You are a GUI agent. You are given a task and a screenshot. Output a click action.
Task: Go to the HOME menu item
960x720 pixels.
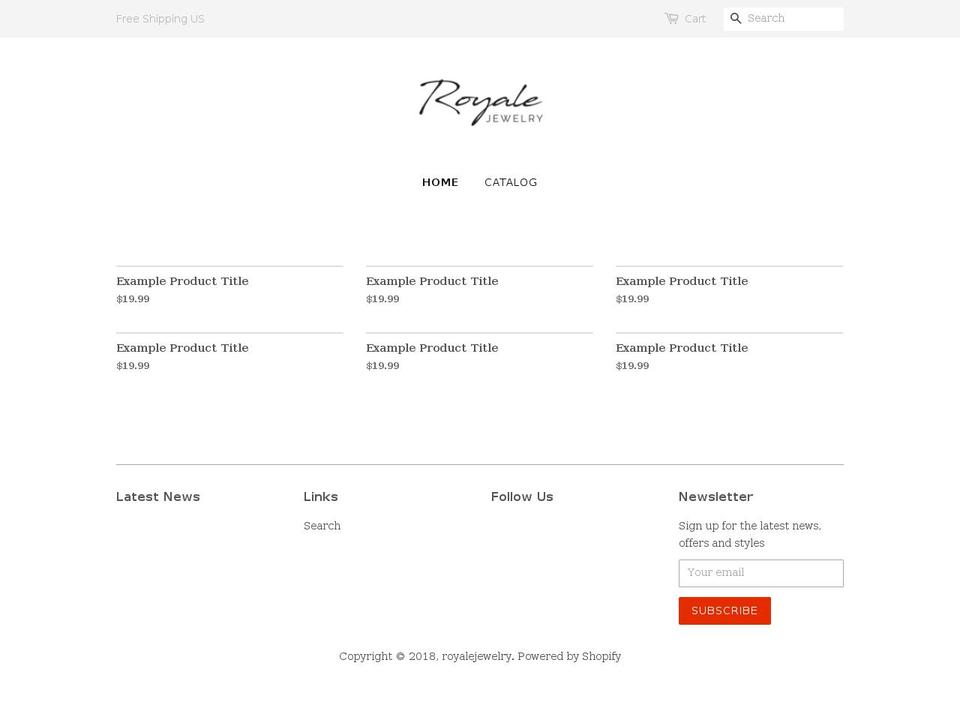point(440,182)
